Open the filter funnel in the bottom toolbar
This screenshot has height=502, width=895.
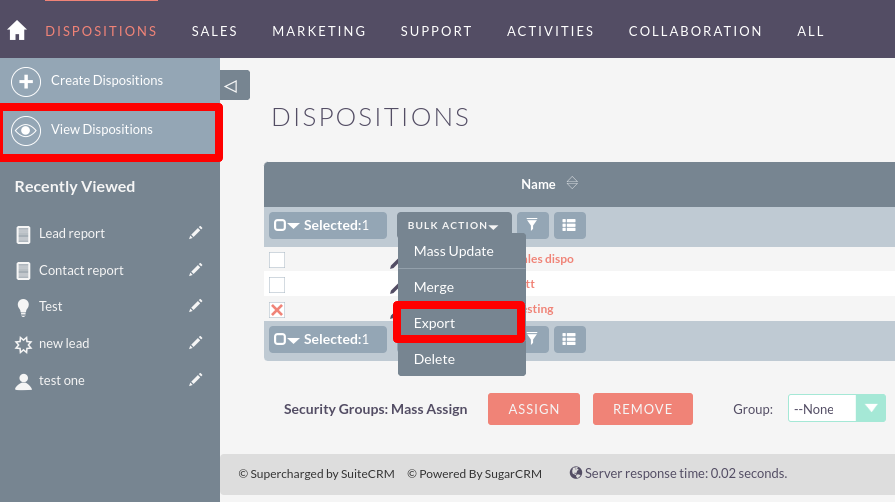click(x=537, y=339)
